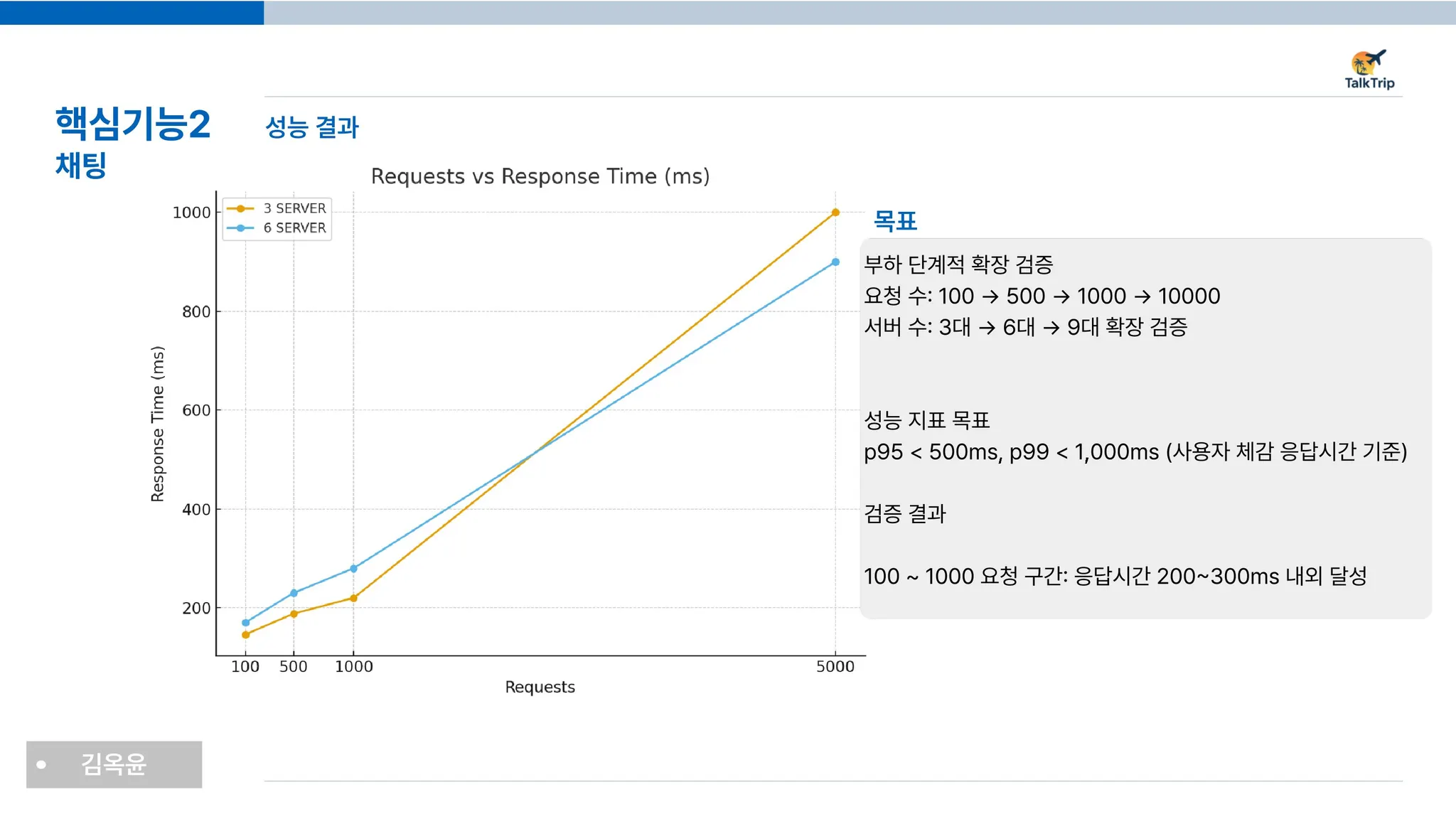Click the dark blue progress bar segment
1456x819 pixels.
tap(132, 13)
